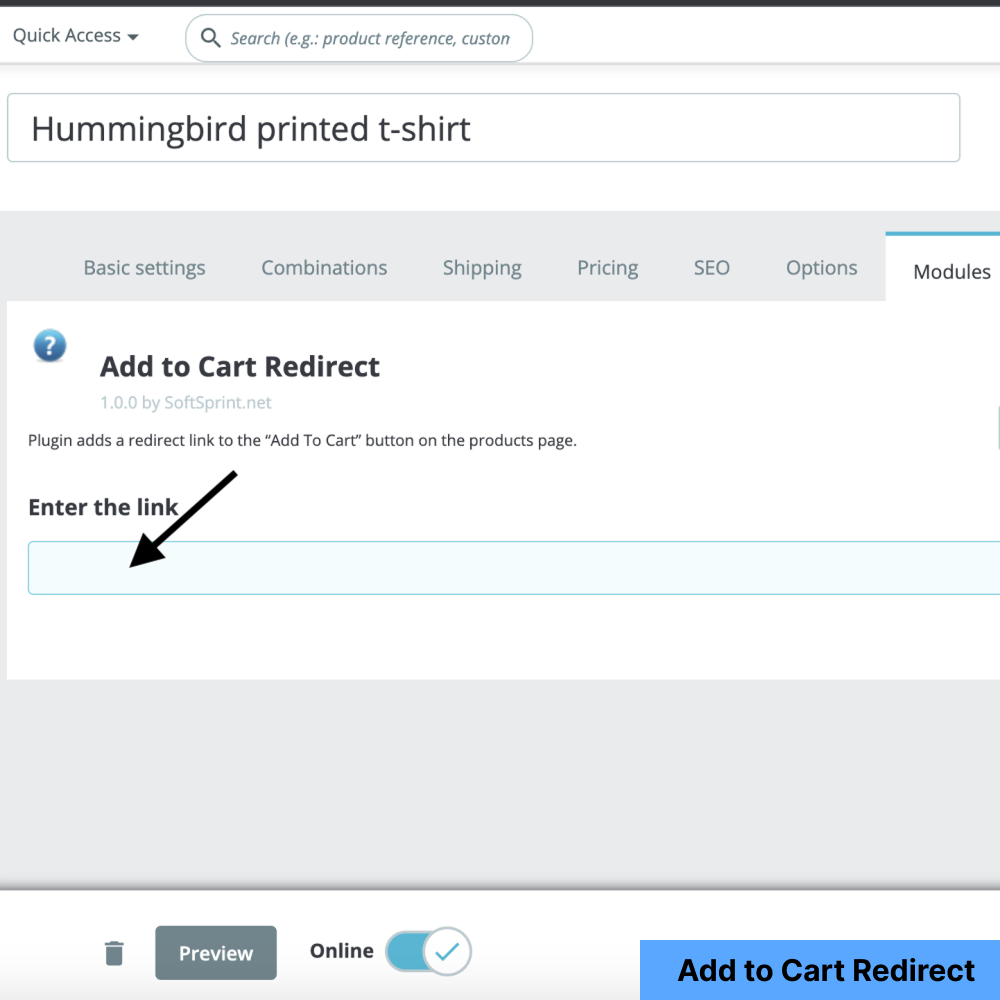
Task: Open the help question mark icon
Action: 50,345
